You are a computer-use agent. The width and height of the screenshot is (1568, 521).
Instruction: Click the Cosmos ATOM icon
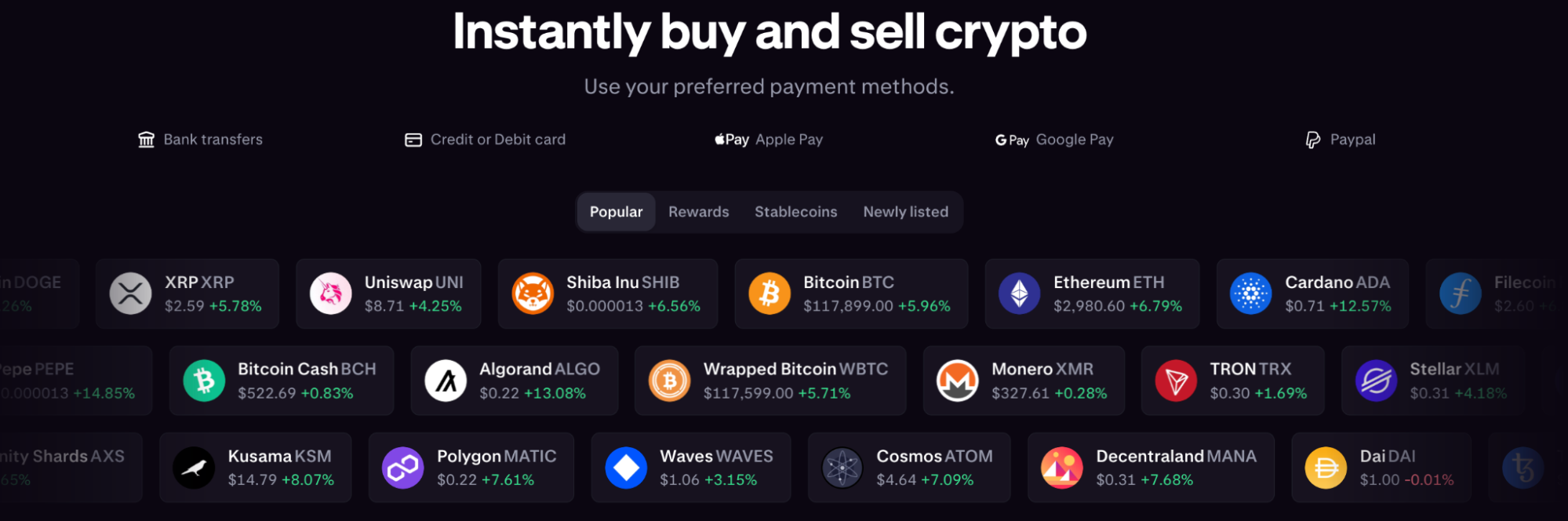[x=842, y=468]
